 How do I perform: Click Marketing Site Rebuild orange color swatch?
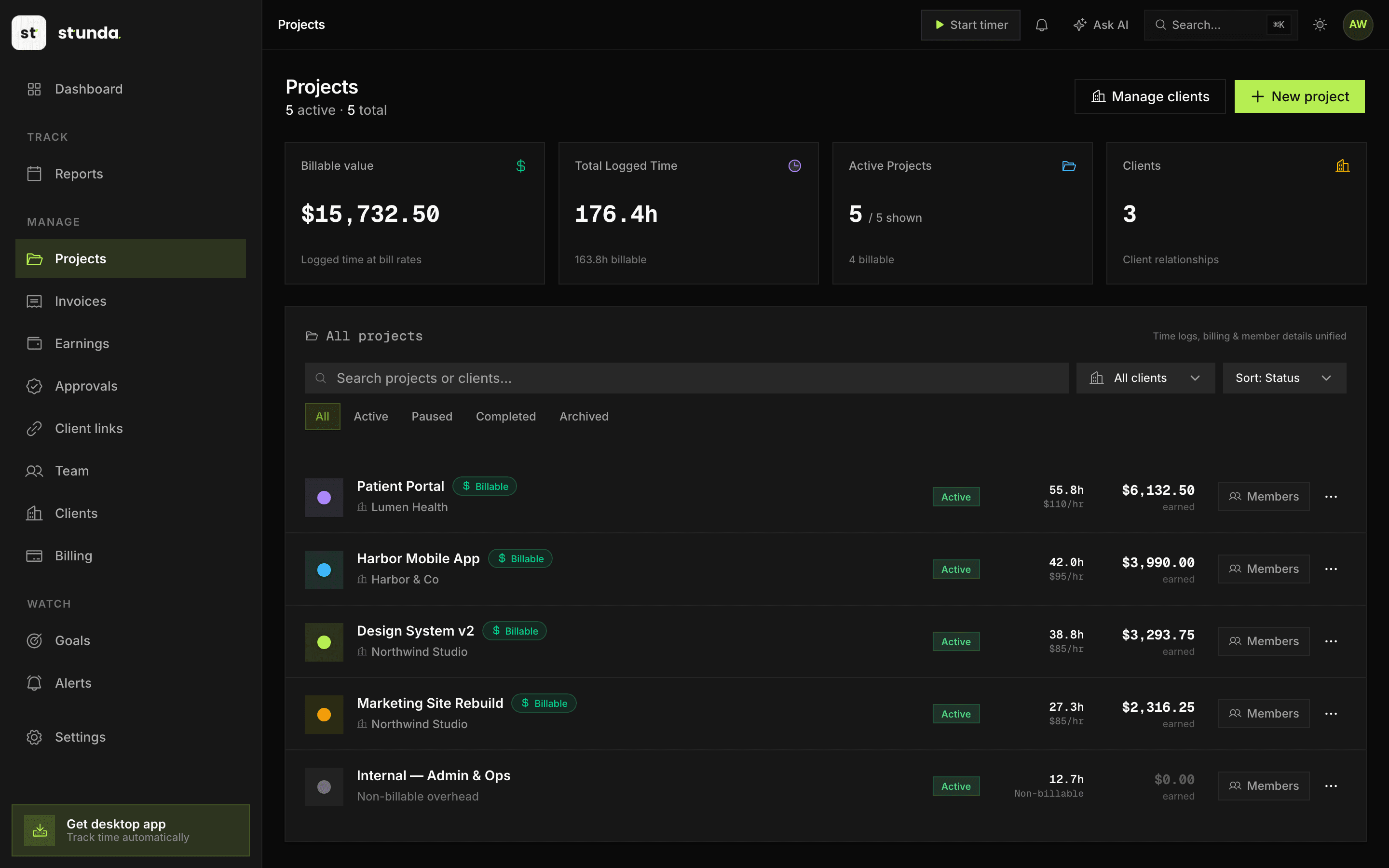click(324, 714)
